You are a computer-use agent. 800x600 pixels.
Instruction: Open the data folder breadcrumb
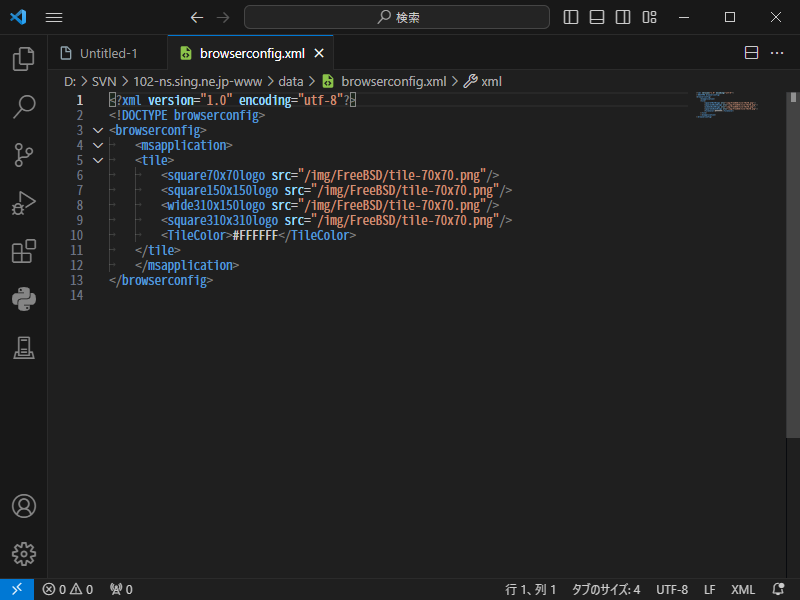tap(291, 82)
